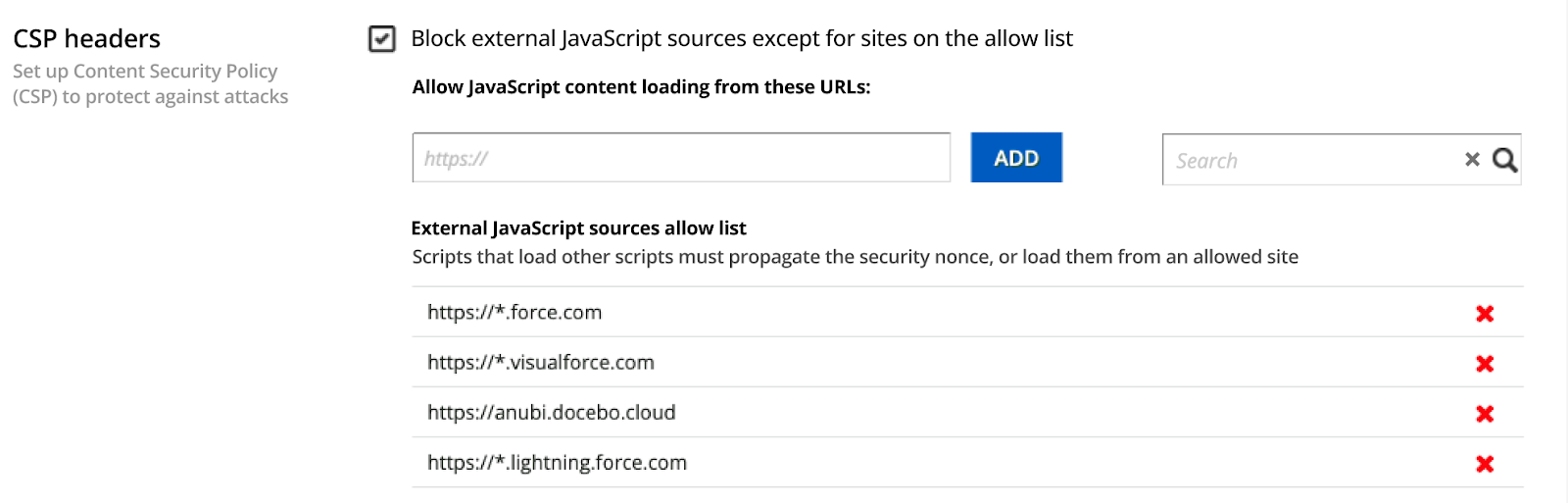1568x503 pixels.
Task: Click into the allow list Search field
Action: pos(1308,161)
